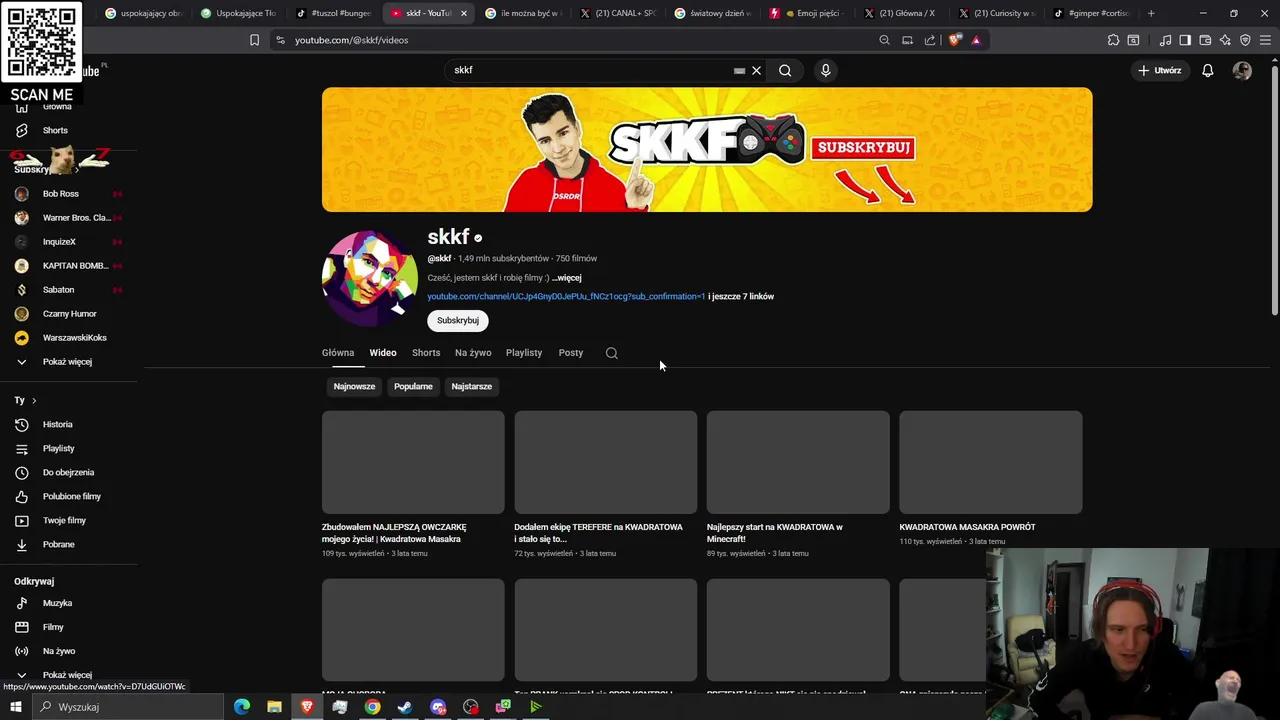
Task: Expand the channel description via ...więcej
Action: click(x=566, y=278)
